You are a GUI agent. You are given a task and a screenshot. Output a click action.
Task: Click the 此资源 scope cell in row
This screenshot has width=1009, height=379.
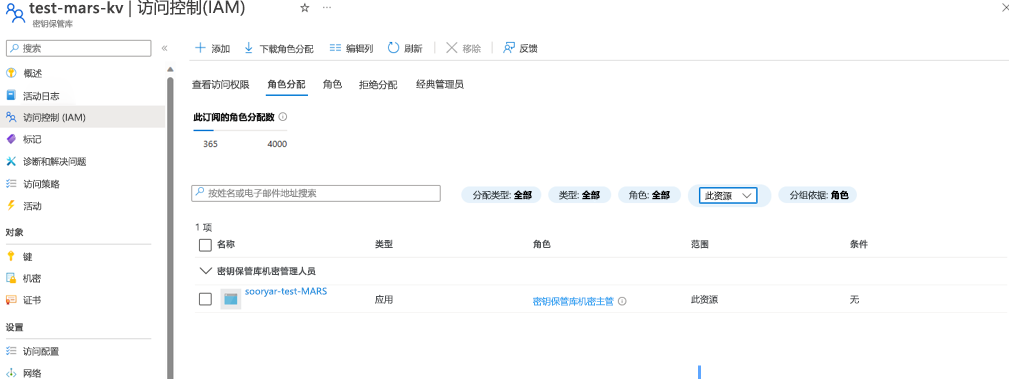pos(705,299)
